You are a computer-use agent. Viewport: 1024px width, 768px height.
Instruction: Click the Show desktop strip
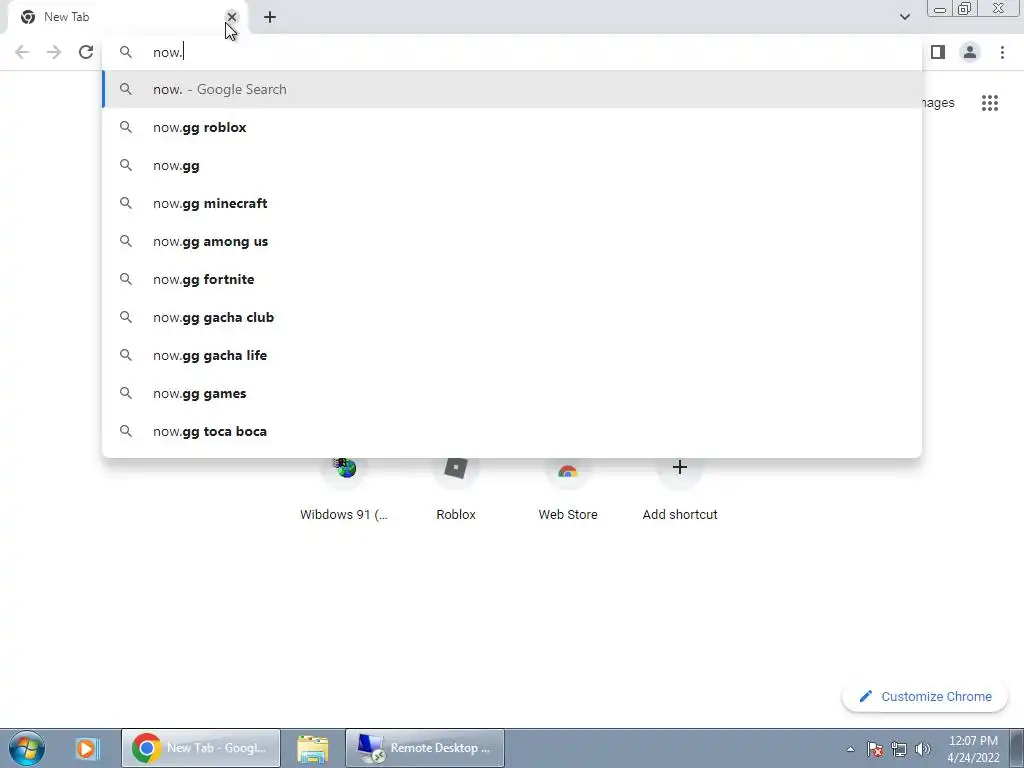(1017, 748)
